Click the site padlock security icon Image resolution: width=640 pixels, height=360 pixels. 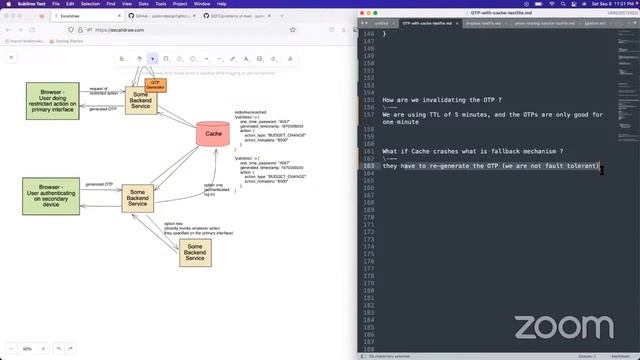coord(80,30)
